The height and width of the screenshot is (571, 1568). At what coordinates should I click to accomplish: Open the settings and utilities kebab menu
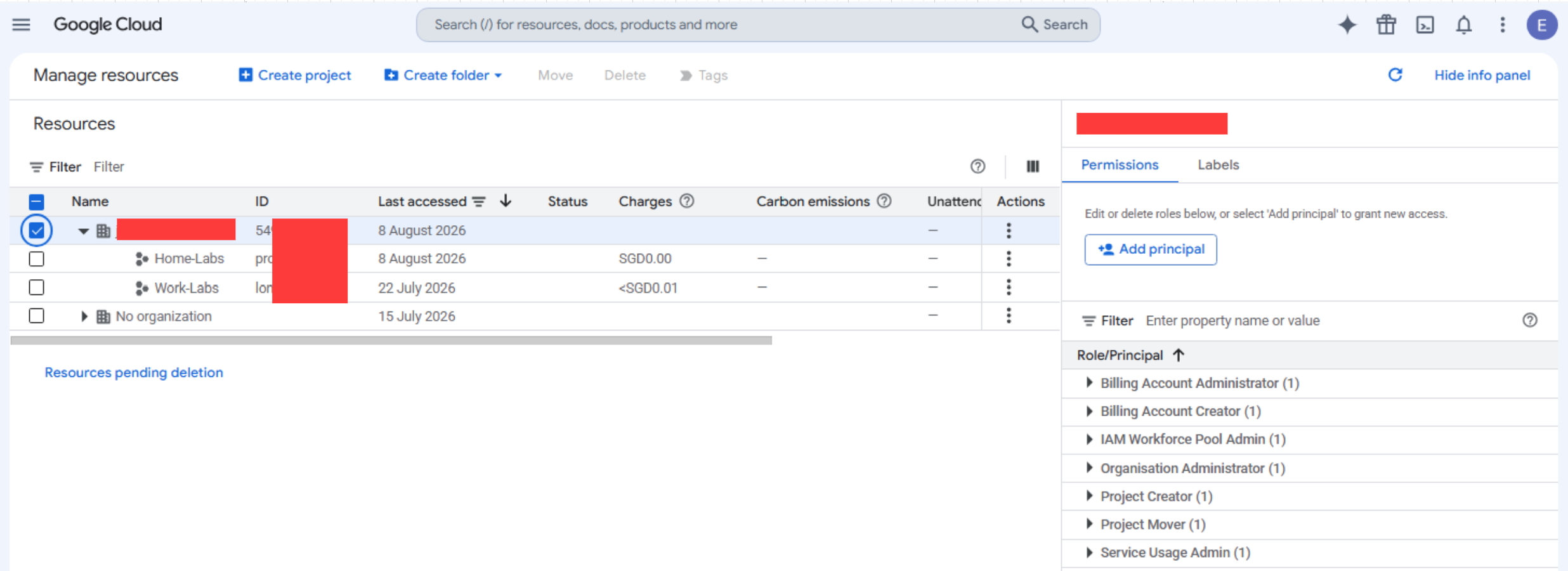1503,25
